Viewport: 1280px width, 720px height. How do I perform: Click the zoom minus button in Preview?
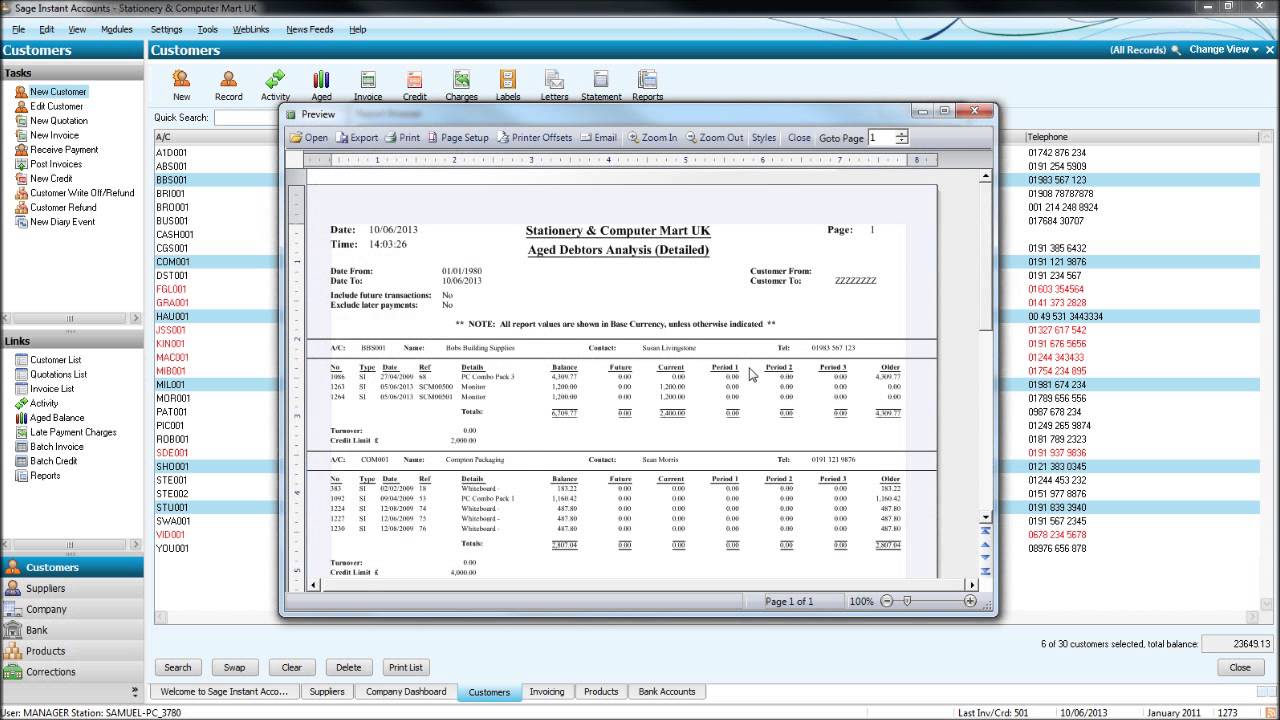point(887,601)
